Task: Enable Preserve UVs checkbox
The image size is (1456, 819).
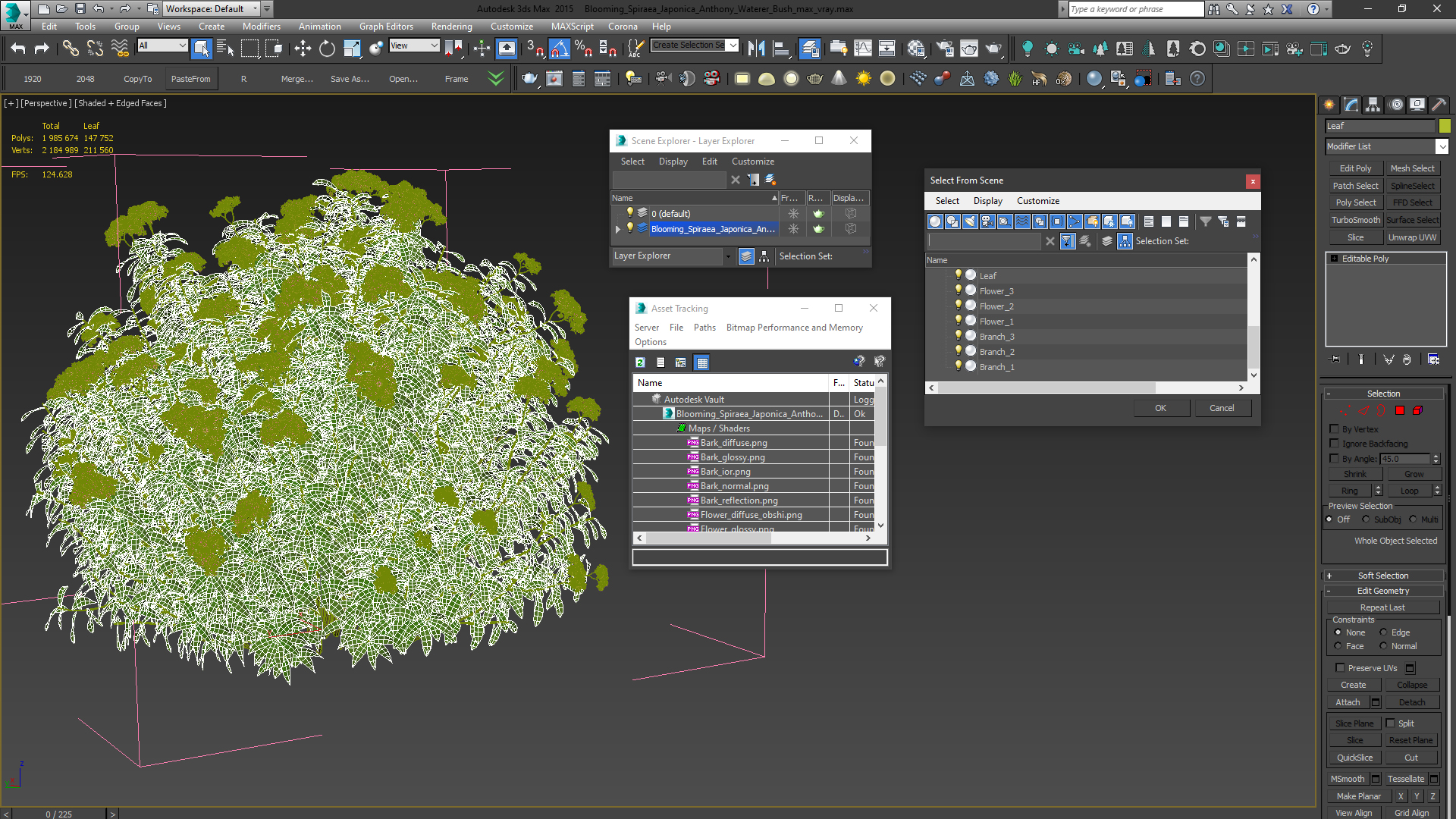Action: (x=1340, y=668)
